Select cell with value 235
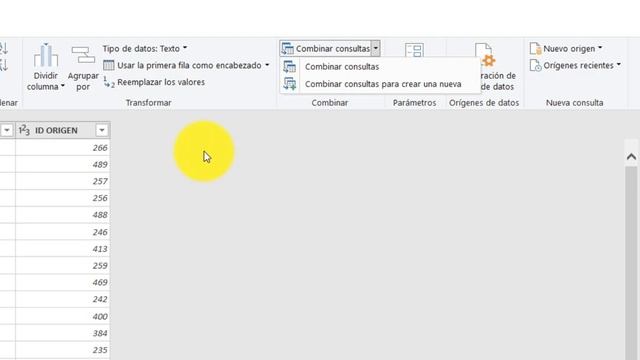 [x=63, y=350]
